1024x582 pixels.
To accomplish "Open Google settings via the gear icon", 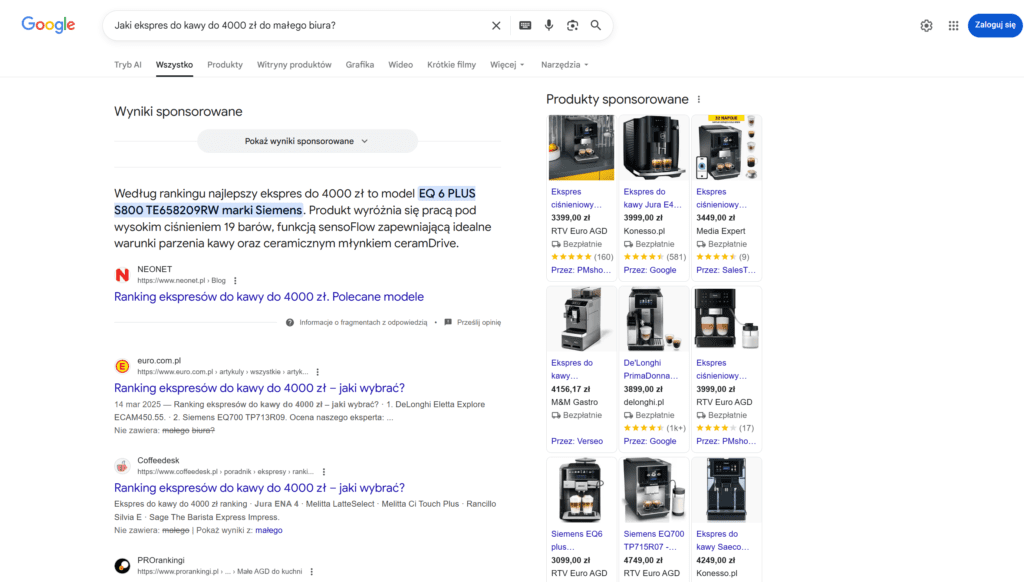I will point(926,25).
